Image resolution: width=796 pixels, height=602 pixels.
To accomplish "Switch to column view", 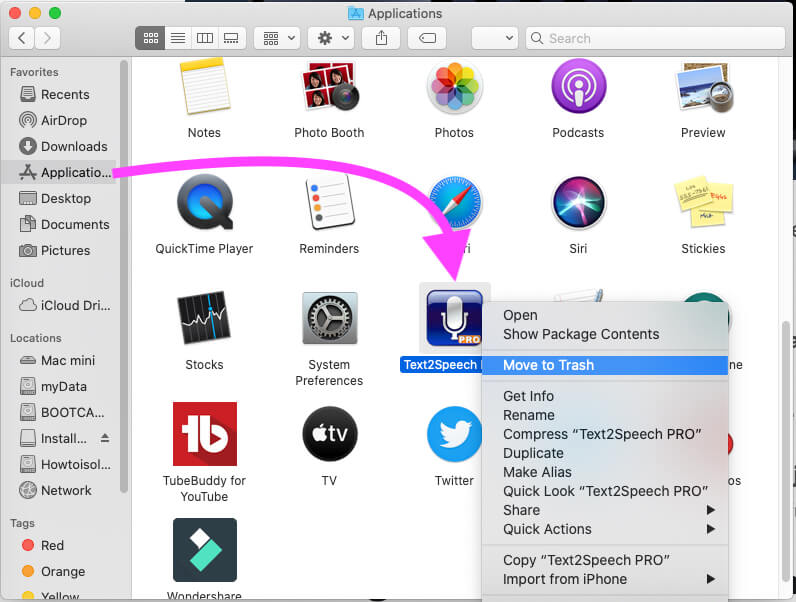I will point(205,38).
